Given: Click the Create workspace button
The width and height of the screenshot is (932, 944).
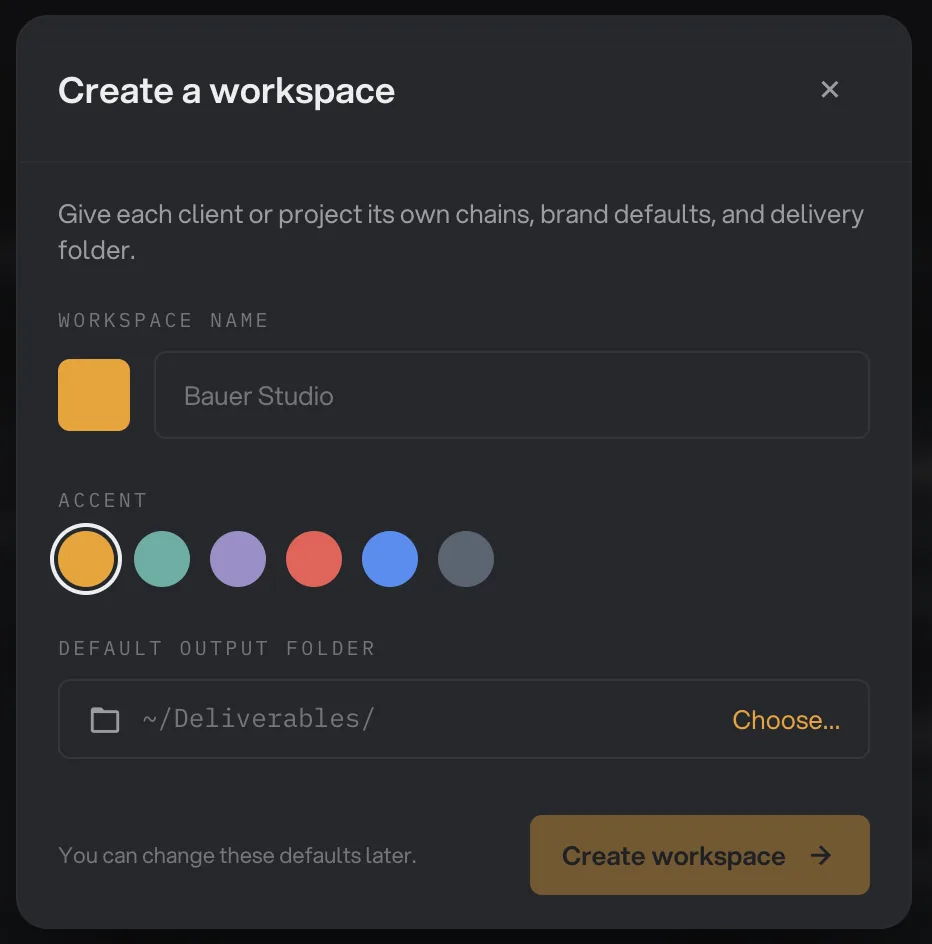Looking at the screenshot, I should click(700, 855).
